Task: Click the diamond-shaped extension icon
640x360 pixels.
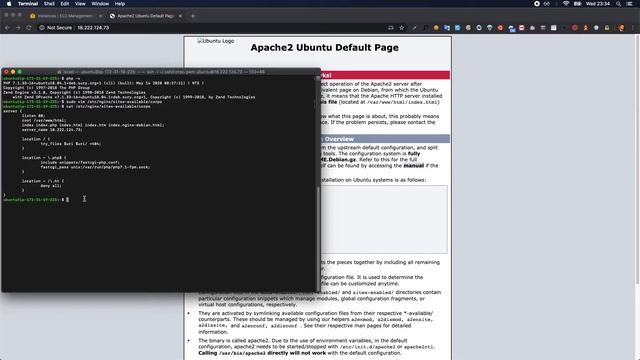Action: [490, 28]
